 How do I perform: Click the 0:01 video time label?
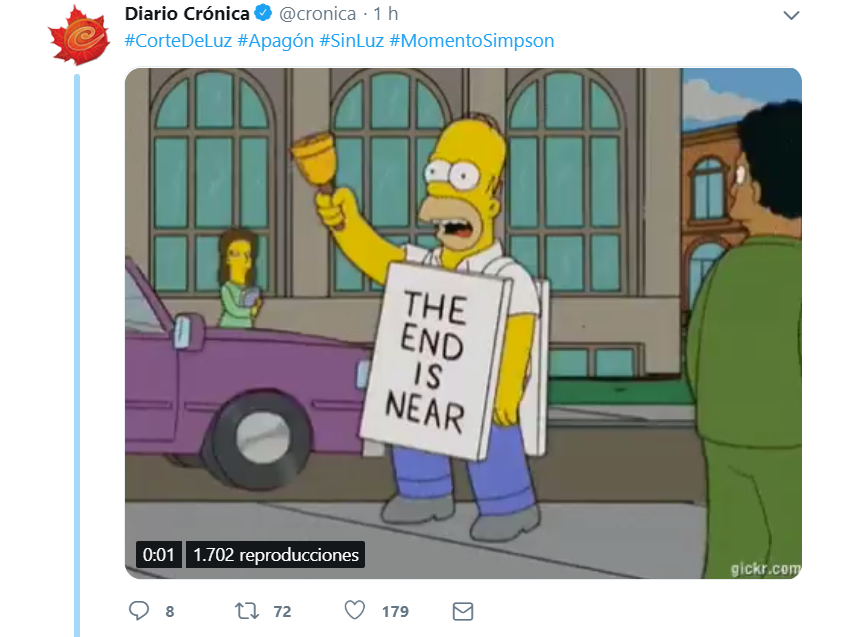click(158, 554)
